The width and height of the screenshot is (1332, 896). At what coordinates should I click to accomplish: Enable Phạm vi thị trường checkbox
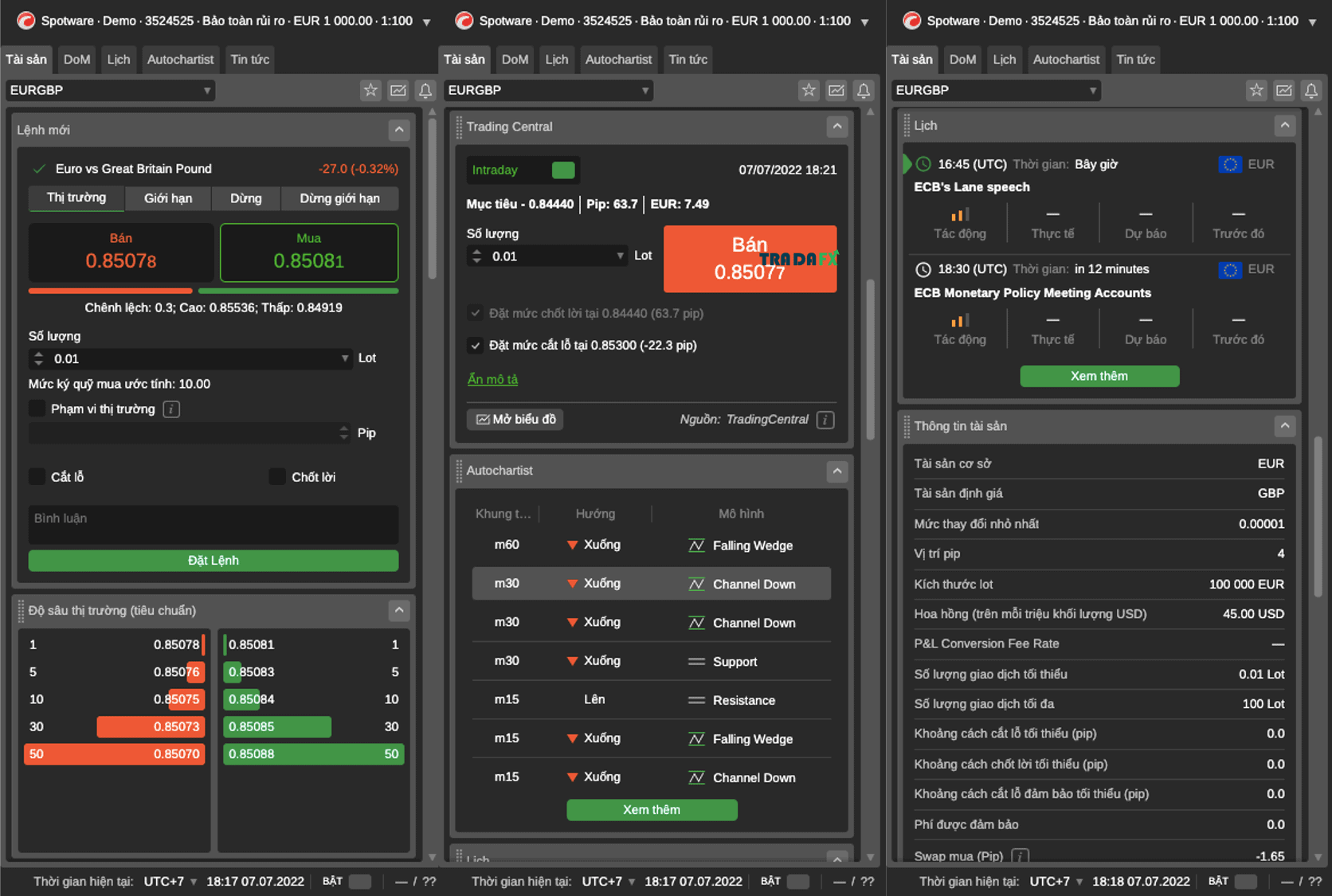(37, 409)
